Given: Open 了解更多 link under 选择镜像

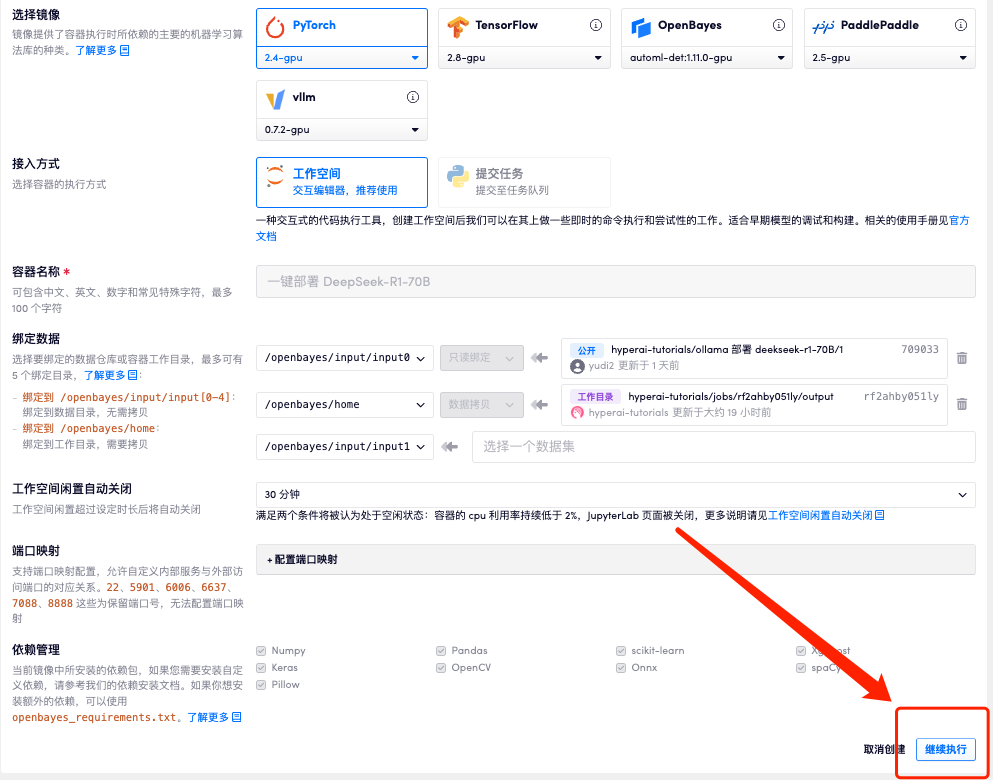Looking at the screenshot, I should point(103,50).
